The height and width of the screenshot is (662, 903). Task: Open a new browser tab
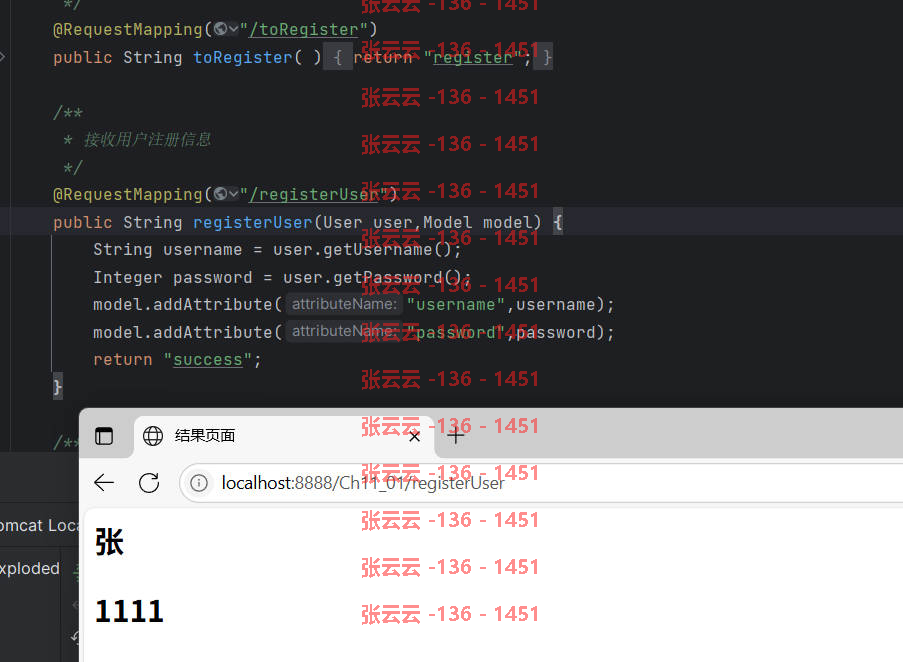click(456, 436)
